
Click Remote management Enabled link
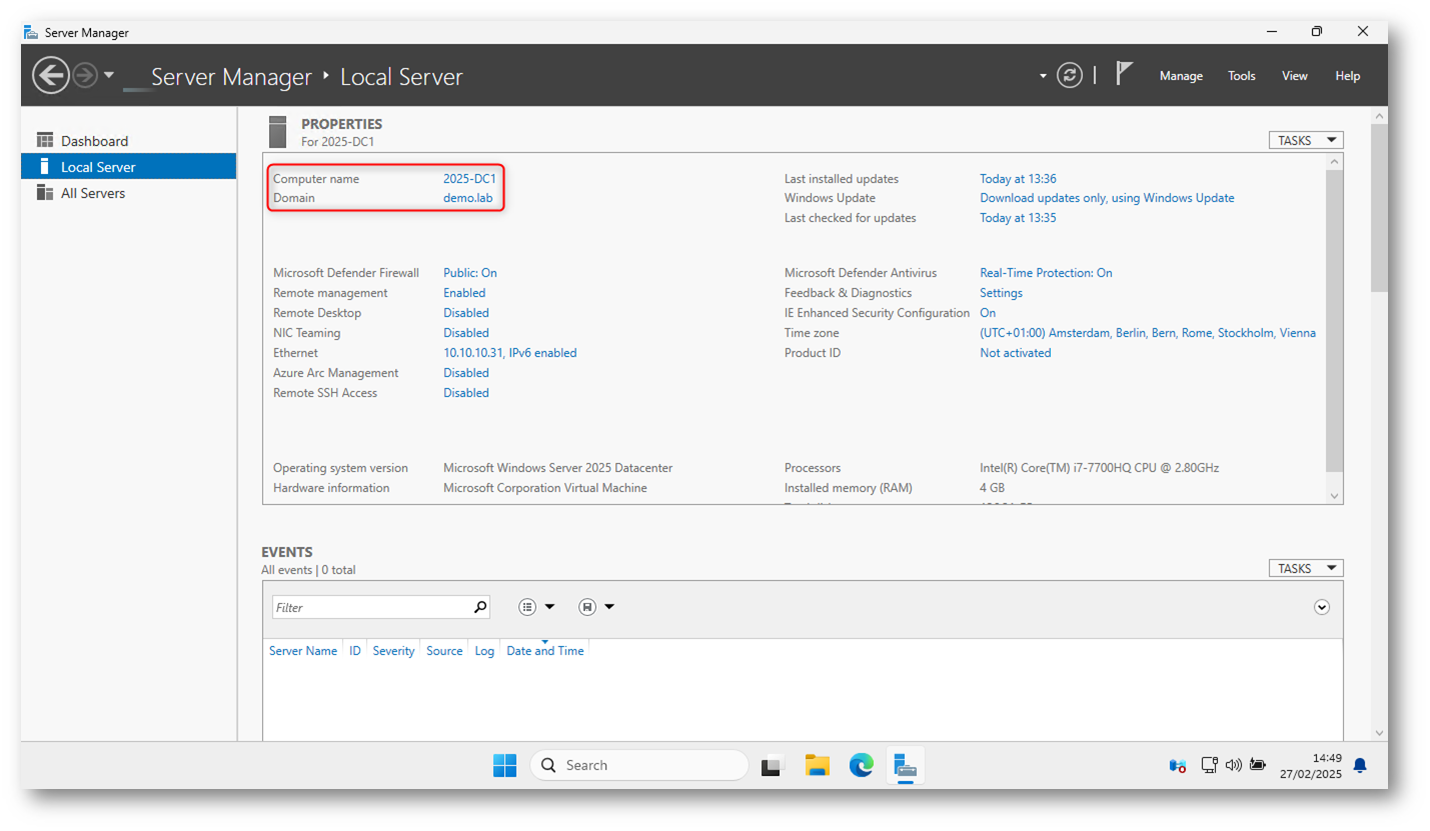click(464, 293)
